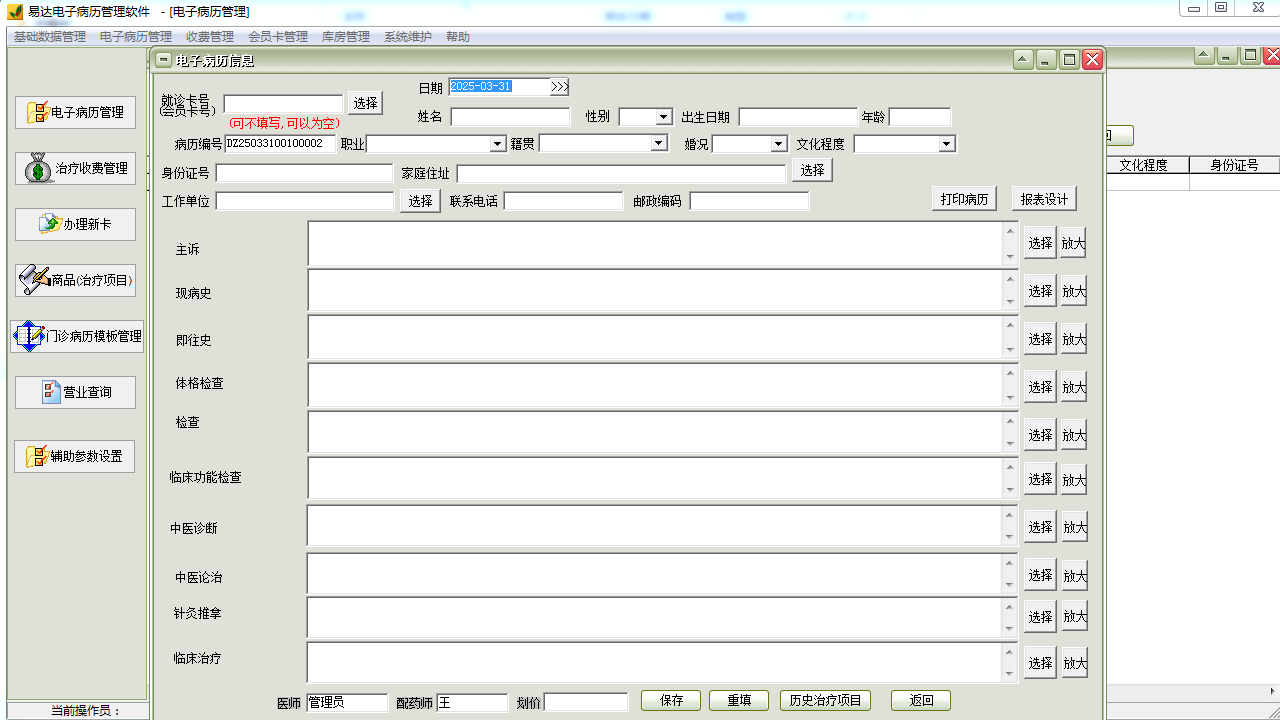This screenshot has width=1280, height=720.
Task: Open 门诊病历模板管理 in the sidebar
Action: [77, 336]
